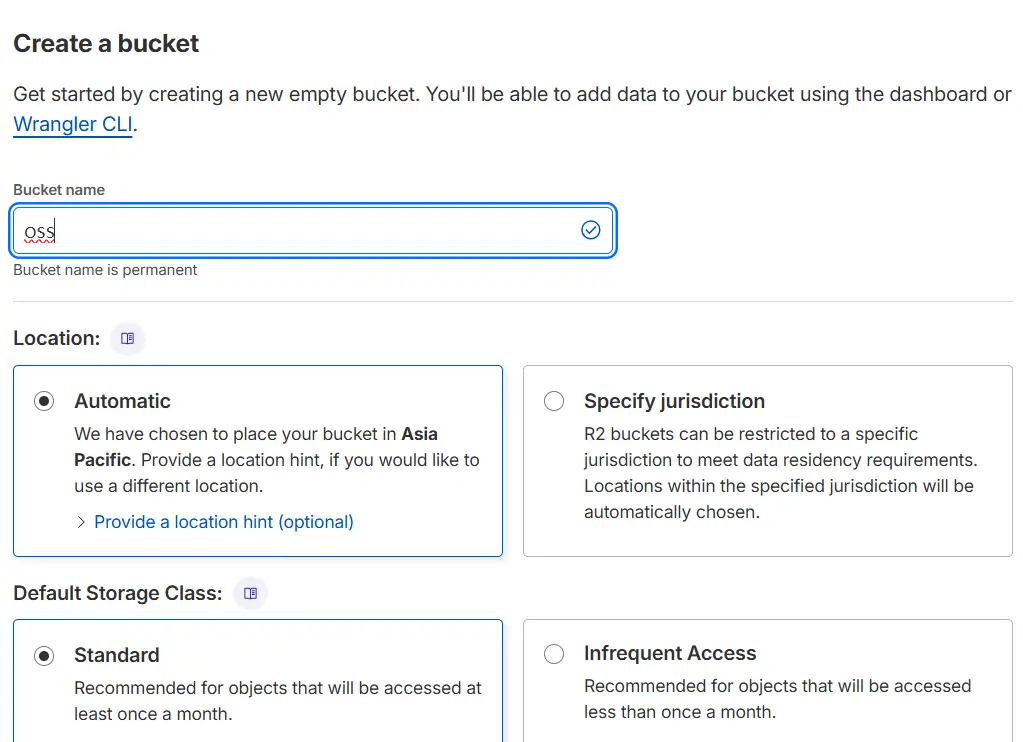Open the Location documentation icon
Screen dimensions: 1023x742
click(x=128, y=339)
